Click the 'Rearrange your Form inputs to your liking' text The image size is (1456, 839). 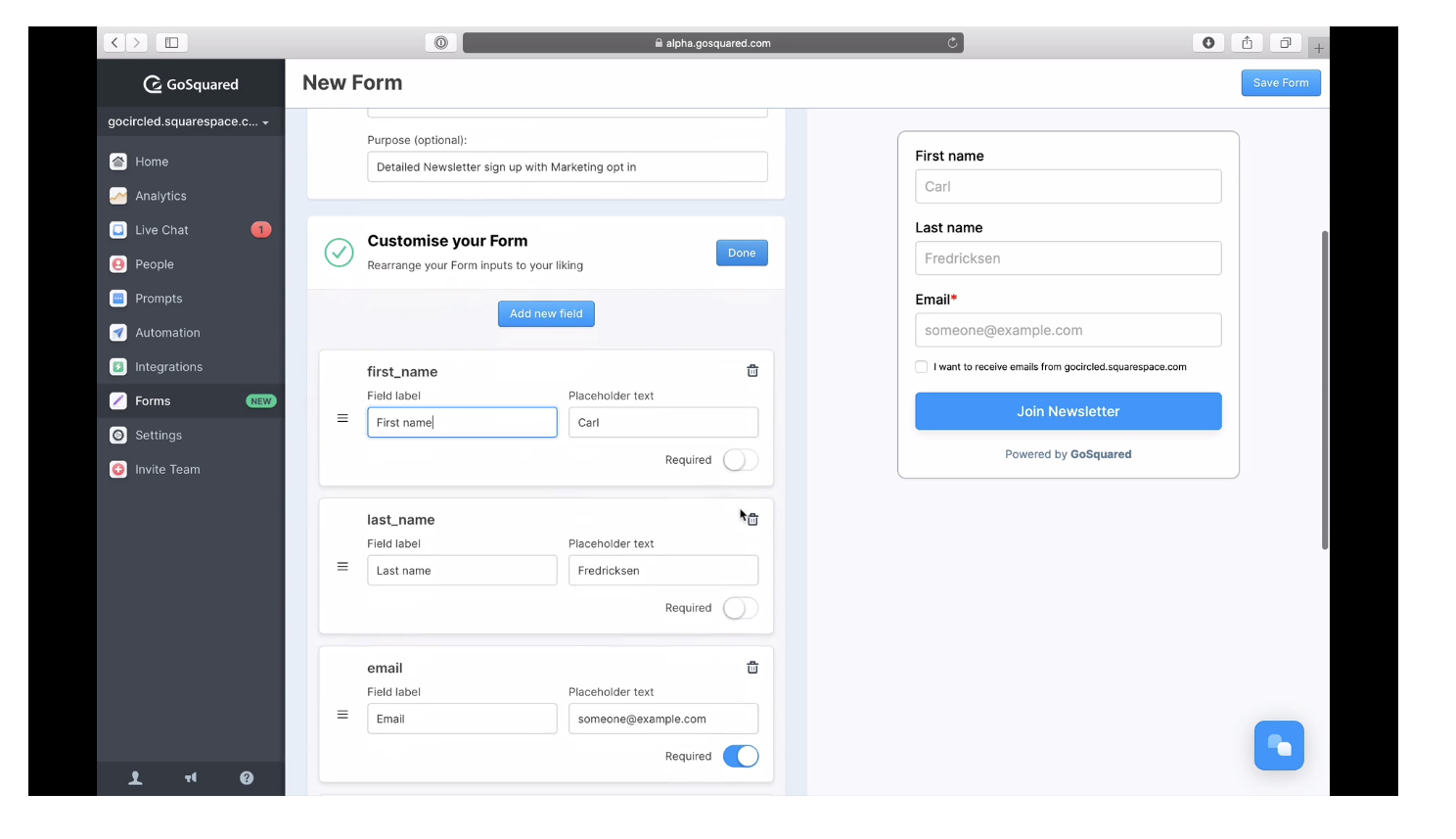click(x=475, y=265)
